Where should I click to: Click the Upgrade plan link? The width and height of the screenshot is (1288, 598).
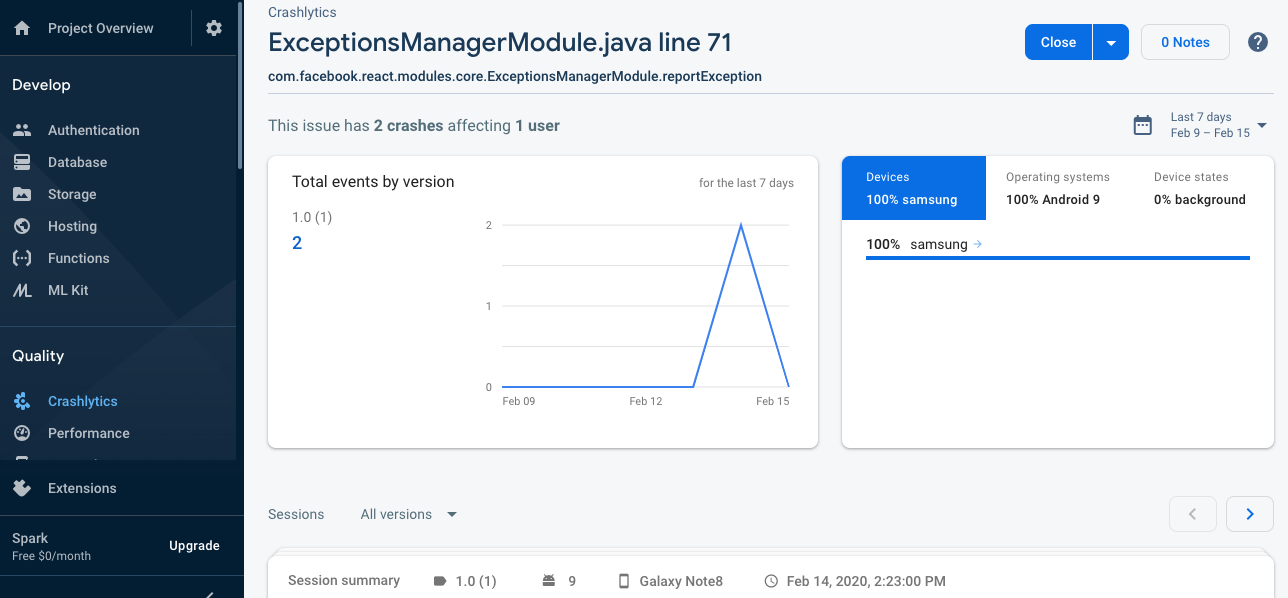pos(194,545)
